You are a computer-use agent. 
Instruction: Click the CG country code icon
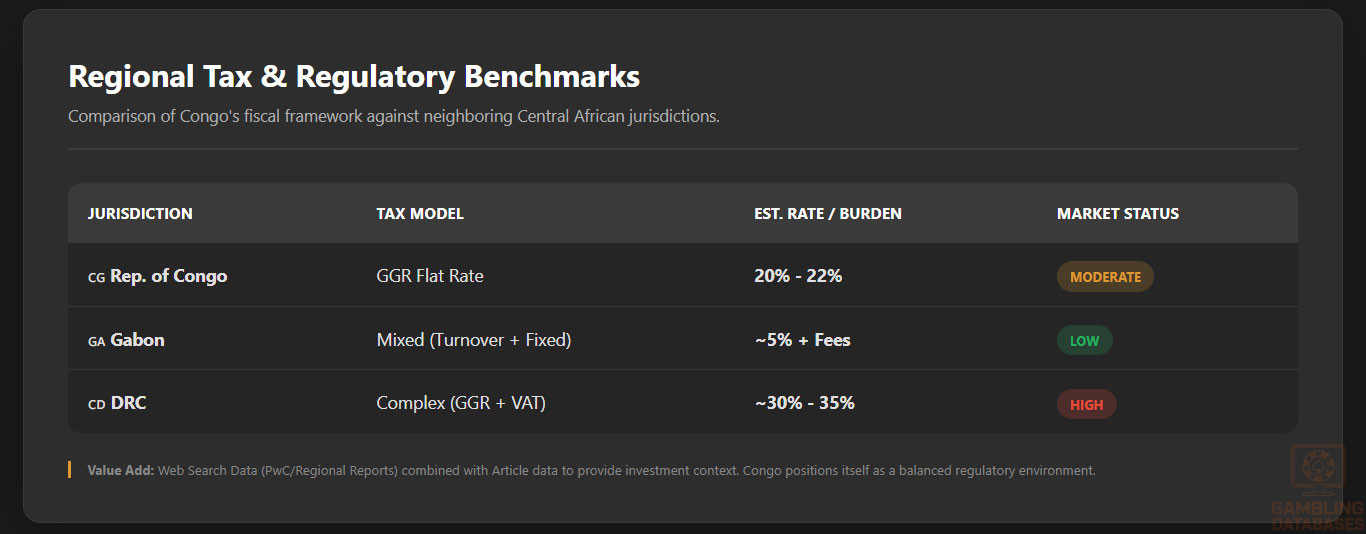pyautogui.click(x=96, y=277)
